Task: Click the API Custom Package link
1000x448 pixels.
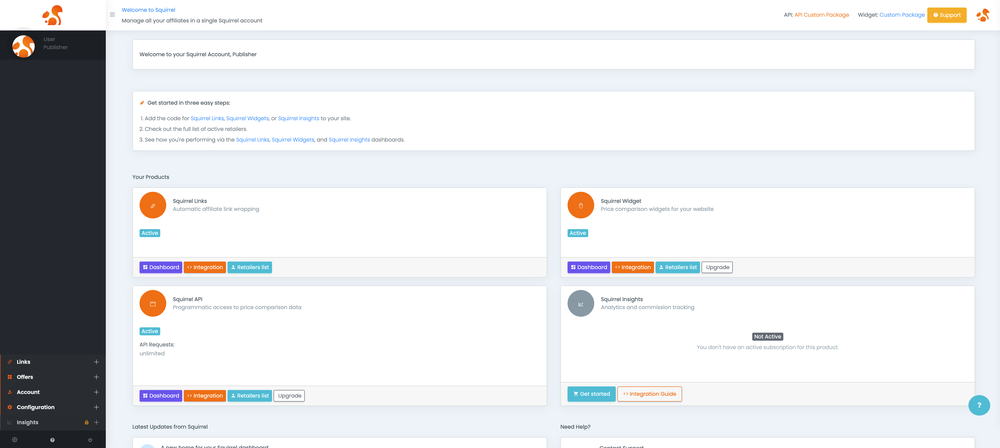Action: (x=821, y=15)
